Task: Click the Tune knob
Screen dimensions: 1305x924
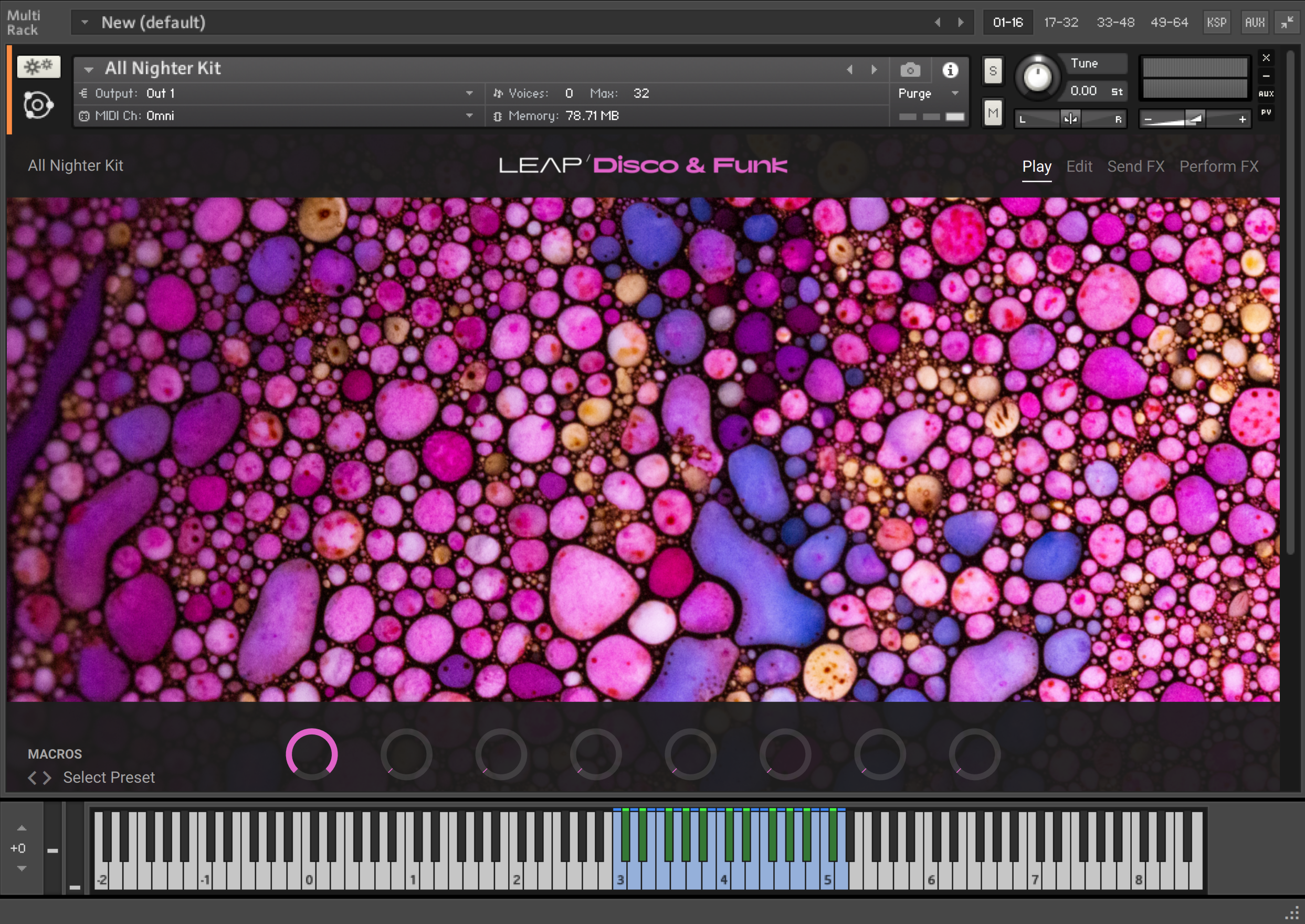Action: [1037, 78]
